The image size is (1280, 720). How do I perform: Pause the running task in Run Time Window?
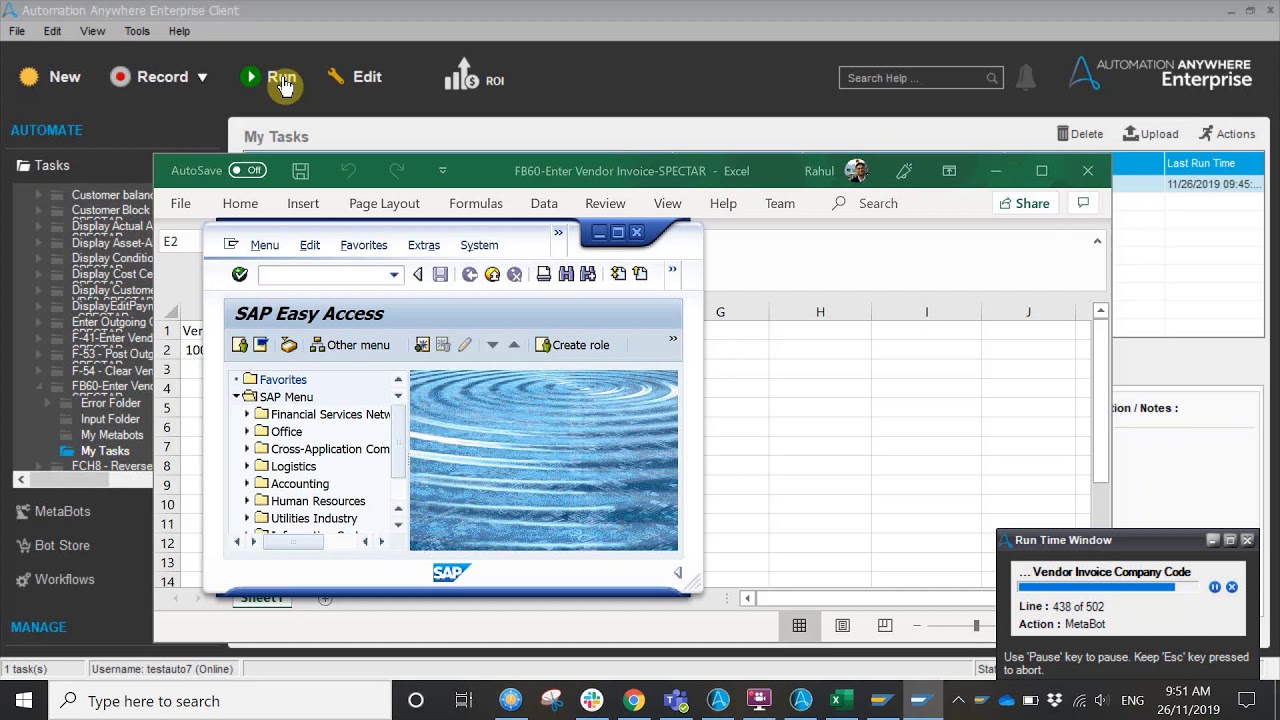(1215, 587)
